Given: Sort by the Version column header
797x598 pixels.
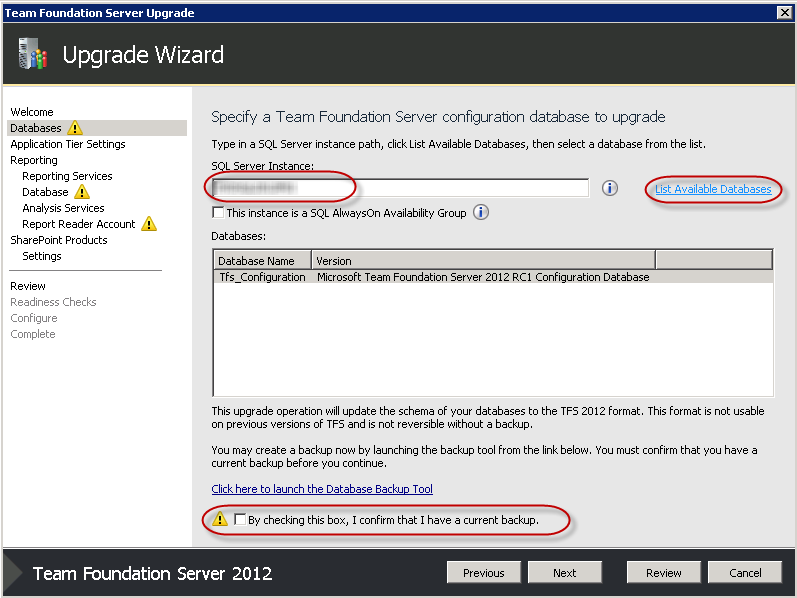Looking at the screenshot, I should tap(483, 260).
